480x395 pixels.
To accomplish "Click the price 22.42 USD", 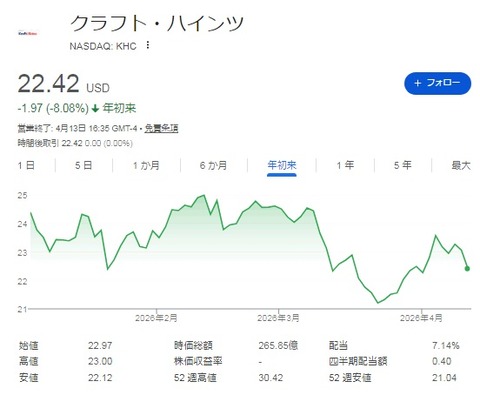I will [63, 84].
